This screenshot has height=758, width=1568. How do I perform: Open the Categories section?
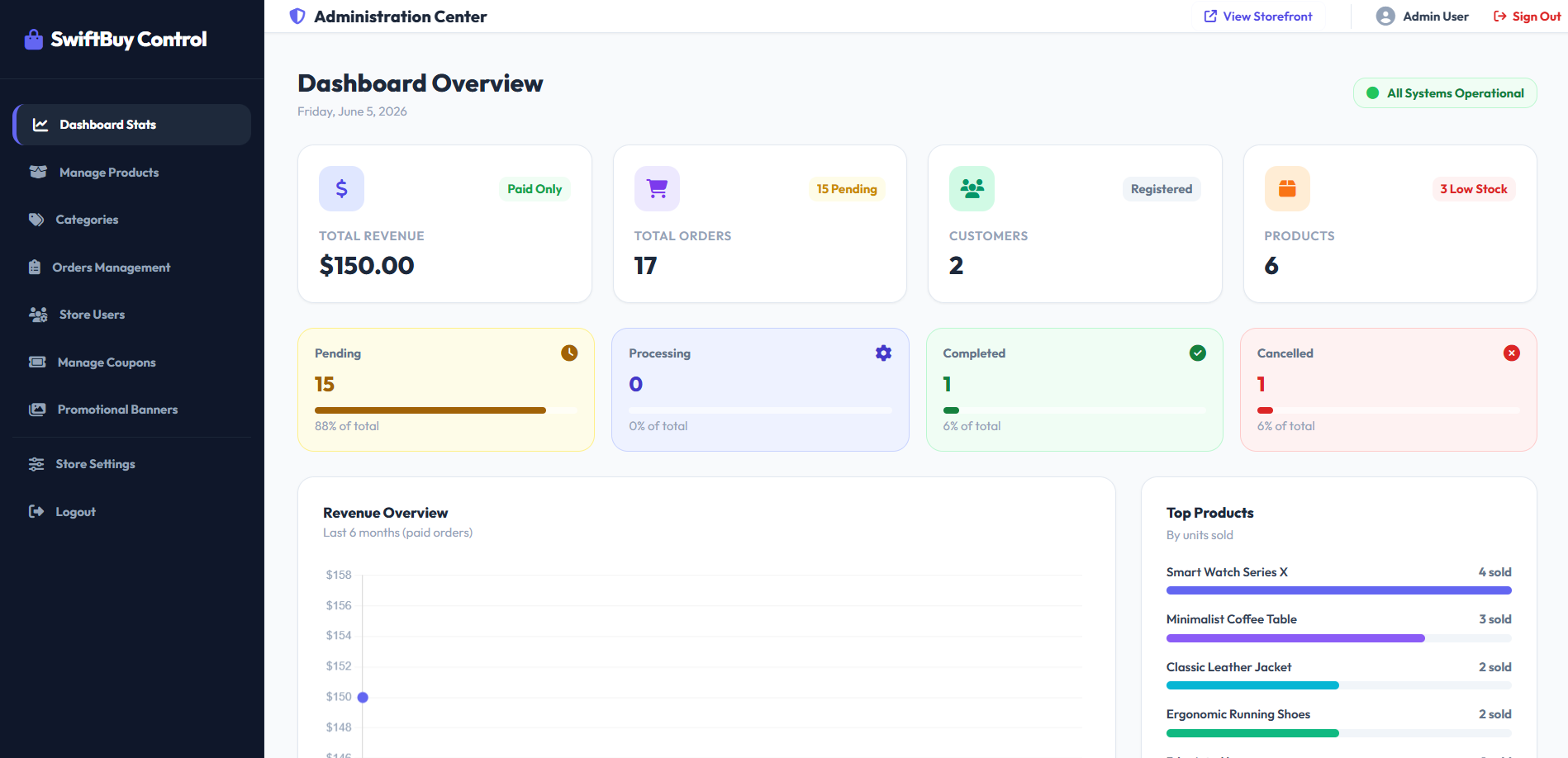(x=132, y=220)
